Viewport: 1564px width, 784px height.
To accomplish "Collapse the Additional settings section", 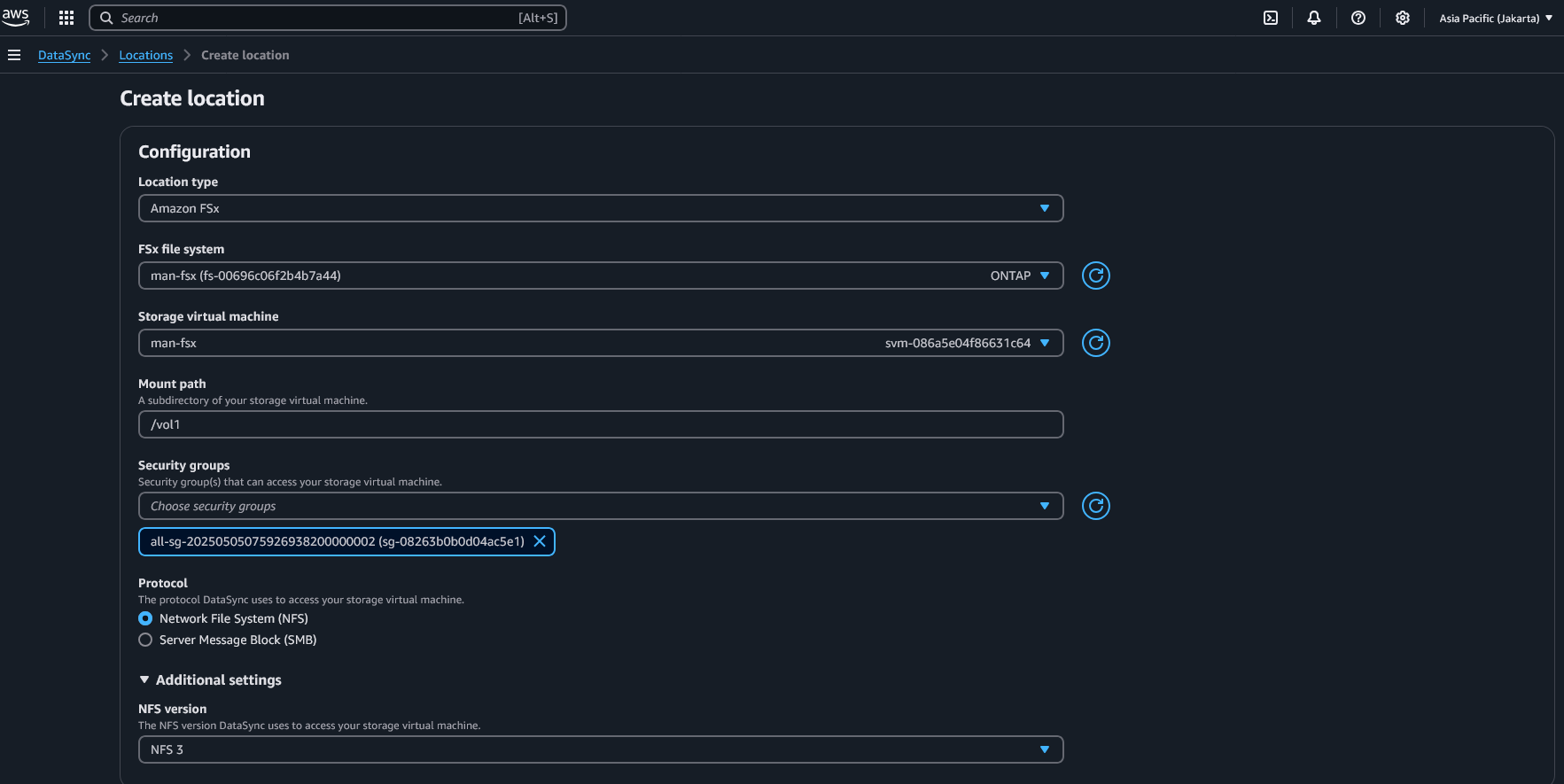I will pos(210,679).
